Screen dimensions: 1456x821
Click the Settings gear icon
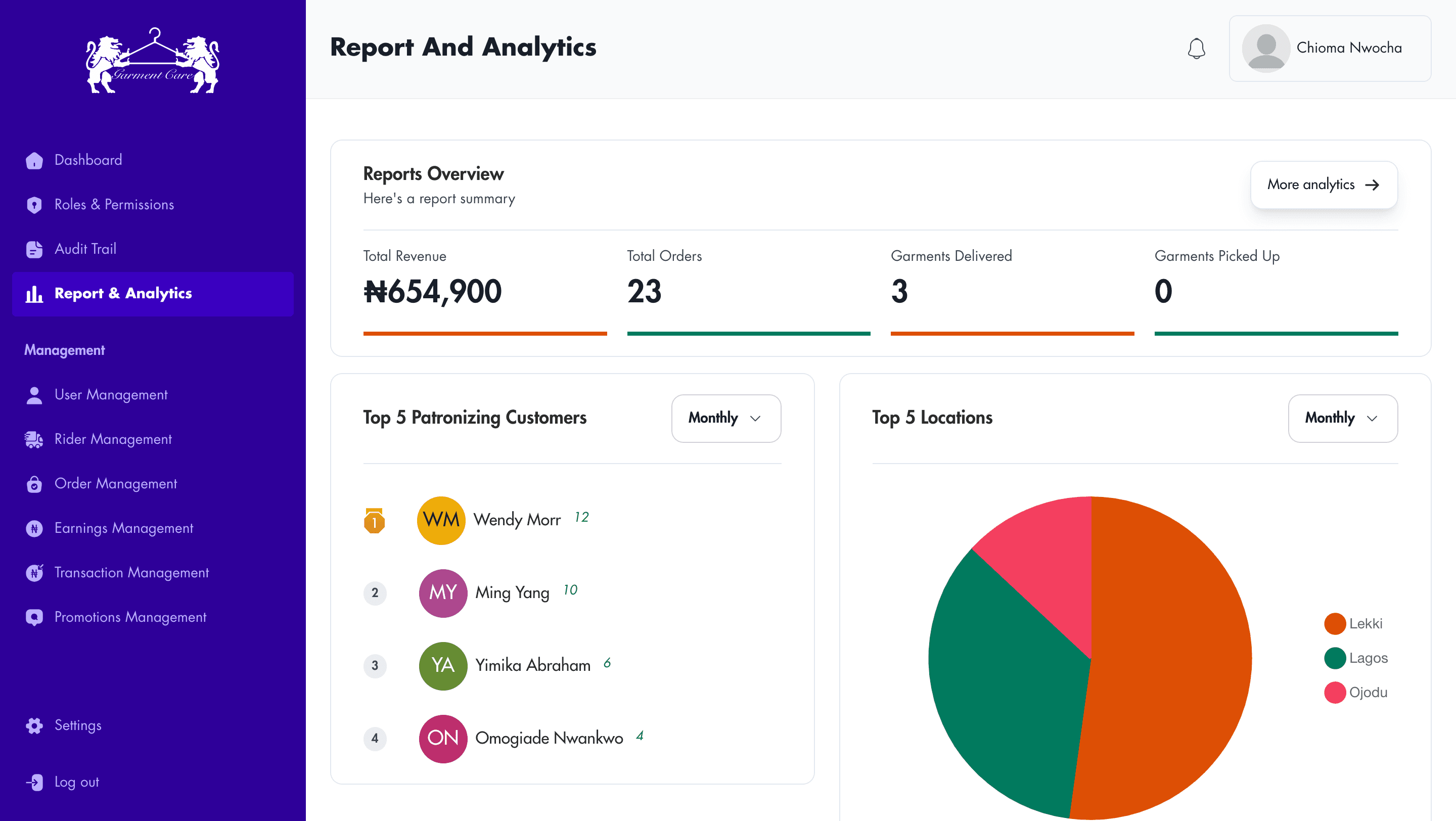(34, 725)
